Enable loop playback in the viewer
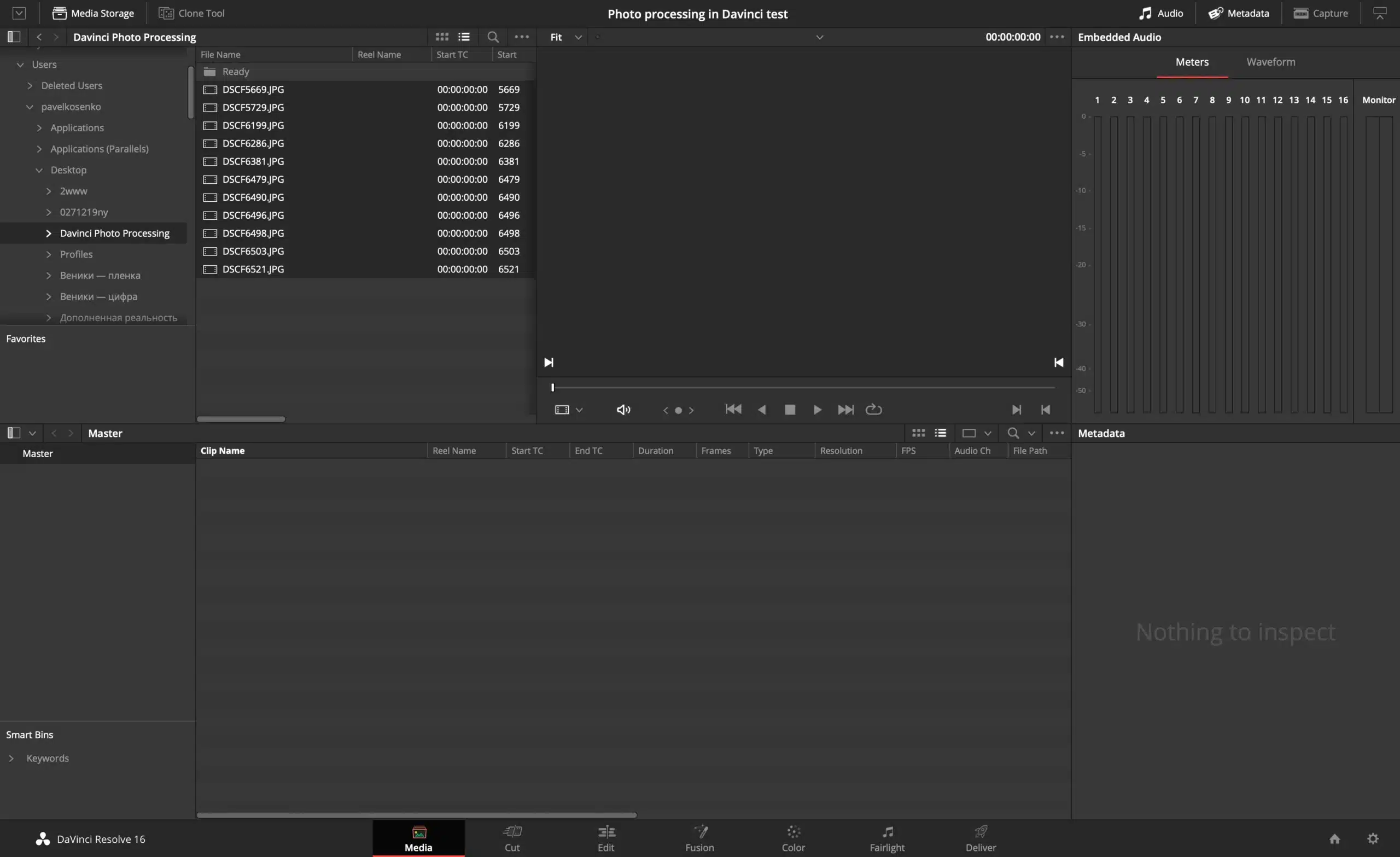Viewport: 1400px width, 857px height. point(873,409)
